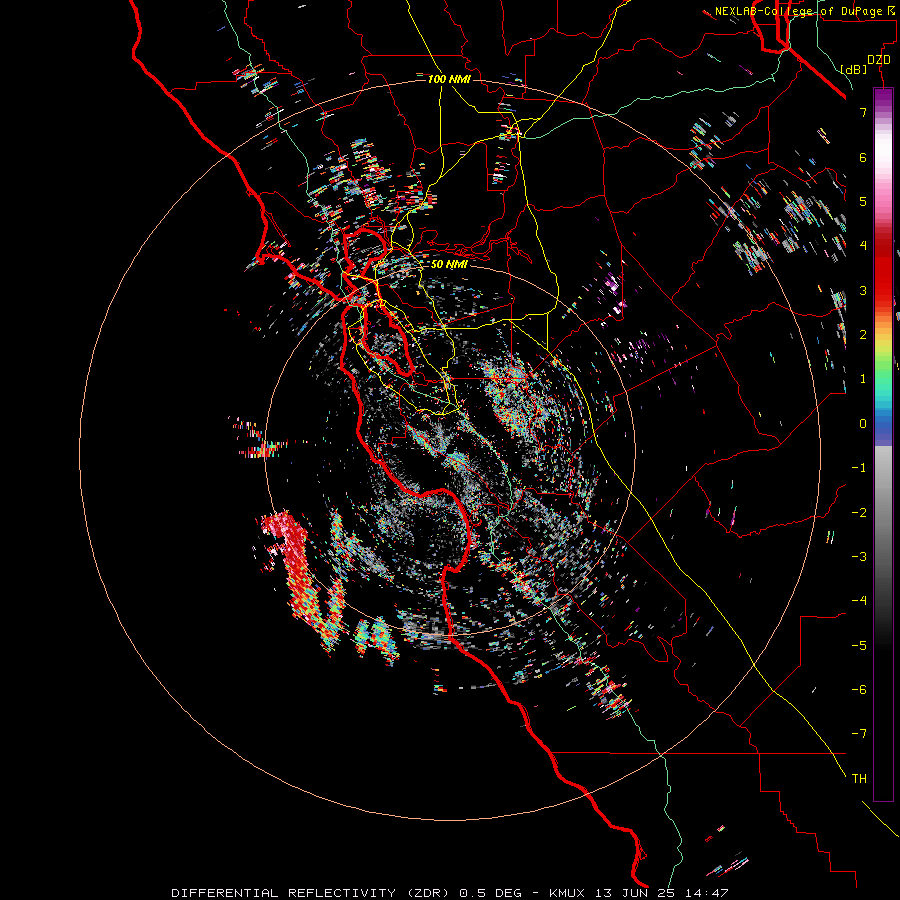The height and width of the screenshot is (900, 900).
Task: Click the 100 NMI range ring label
Action: click(449, 79)
